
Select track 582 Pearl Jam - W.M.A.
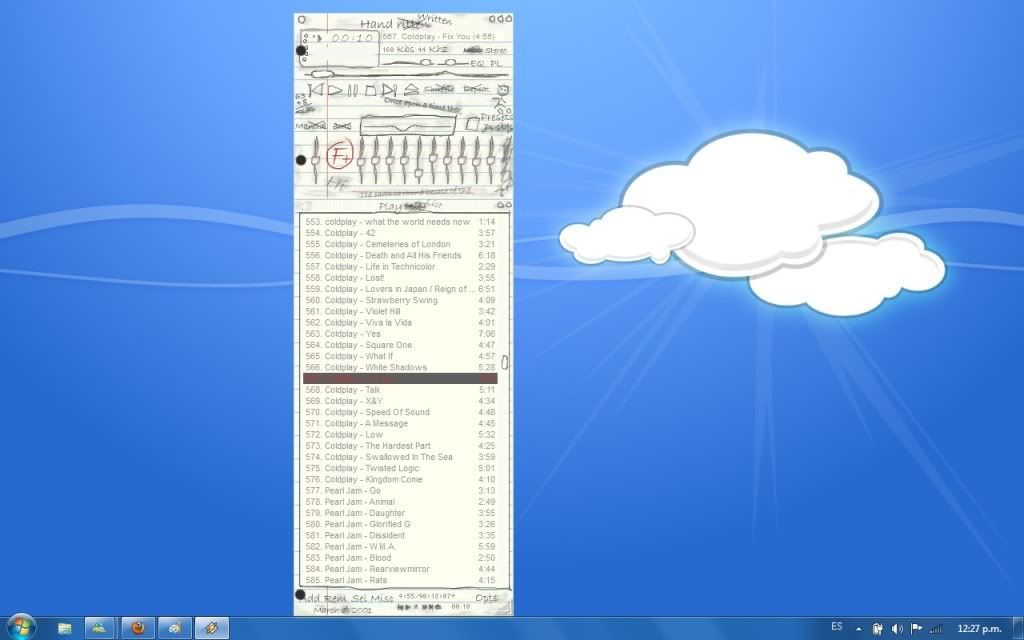pos(400,547)
